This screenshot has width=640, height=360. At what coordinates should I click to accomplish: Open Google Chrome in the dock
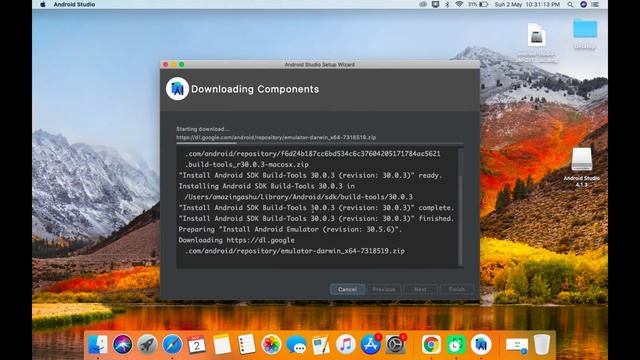tap(431, 345)
